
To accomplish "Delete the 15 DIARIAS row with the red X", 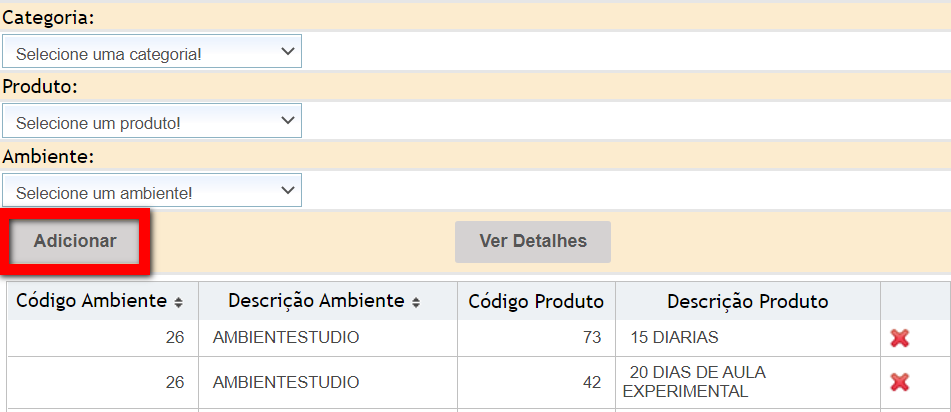I will coord(899,338).
